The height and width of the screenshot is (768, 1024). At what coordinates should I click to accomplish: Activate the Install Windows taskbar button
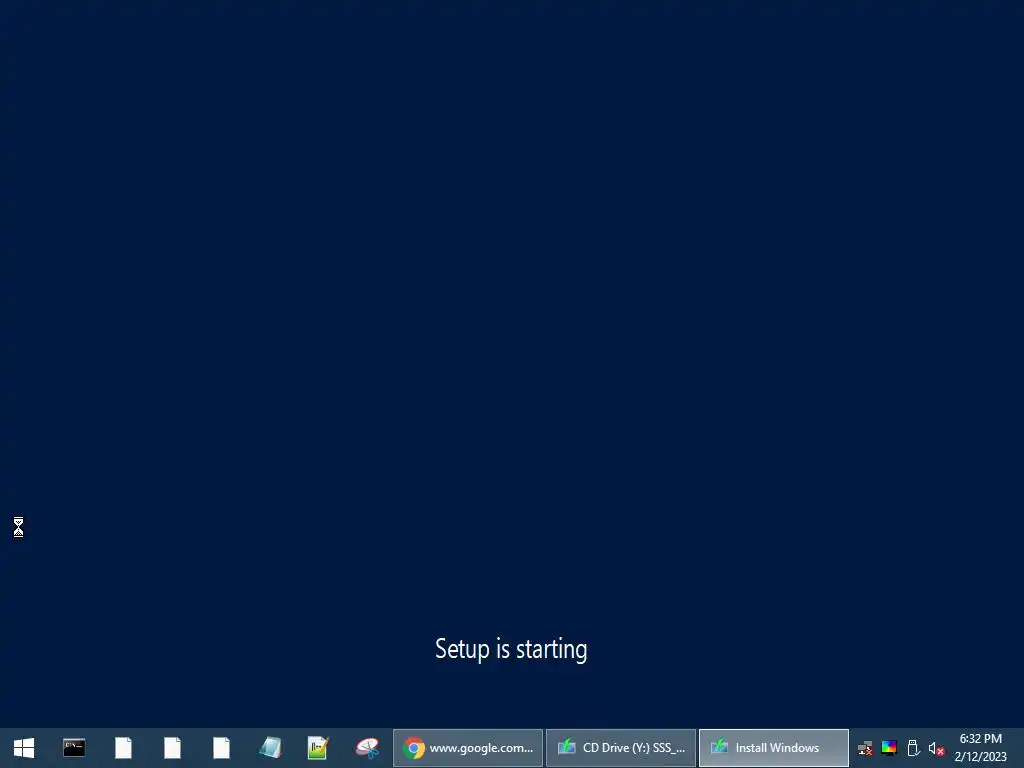[773, 748]
